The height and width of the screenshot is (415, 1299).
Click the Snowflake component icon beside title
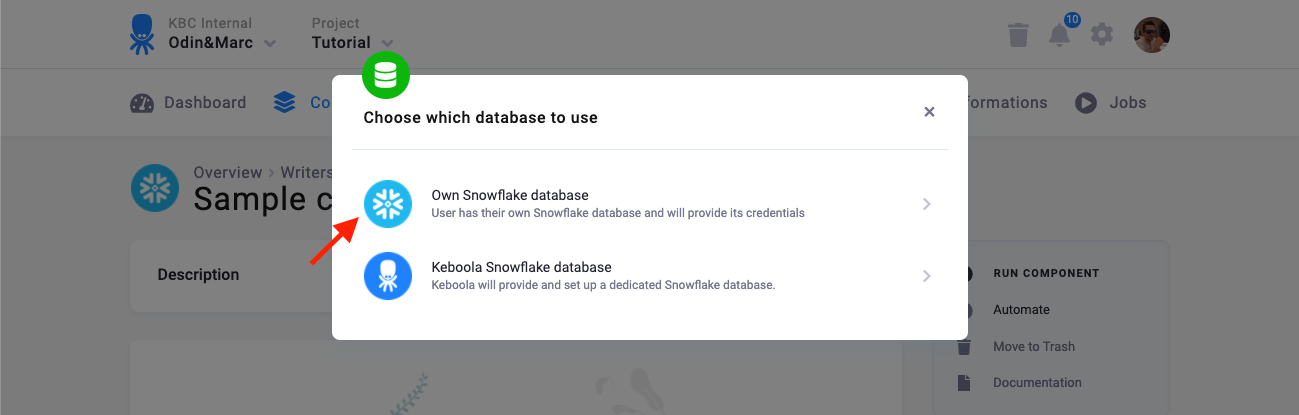[155, 187]
